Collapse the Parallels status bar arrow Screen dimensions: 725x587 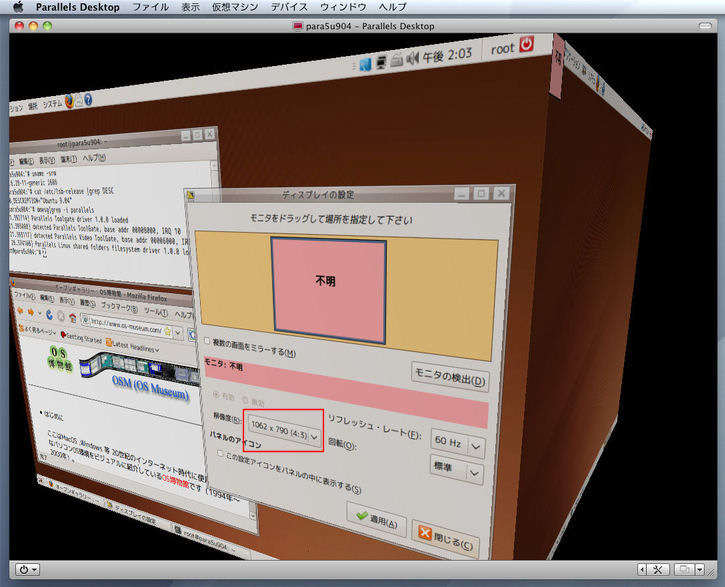pyautogui.click(x=642, y=569)
